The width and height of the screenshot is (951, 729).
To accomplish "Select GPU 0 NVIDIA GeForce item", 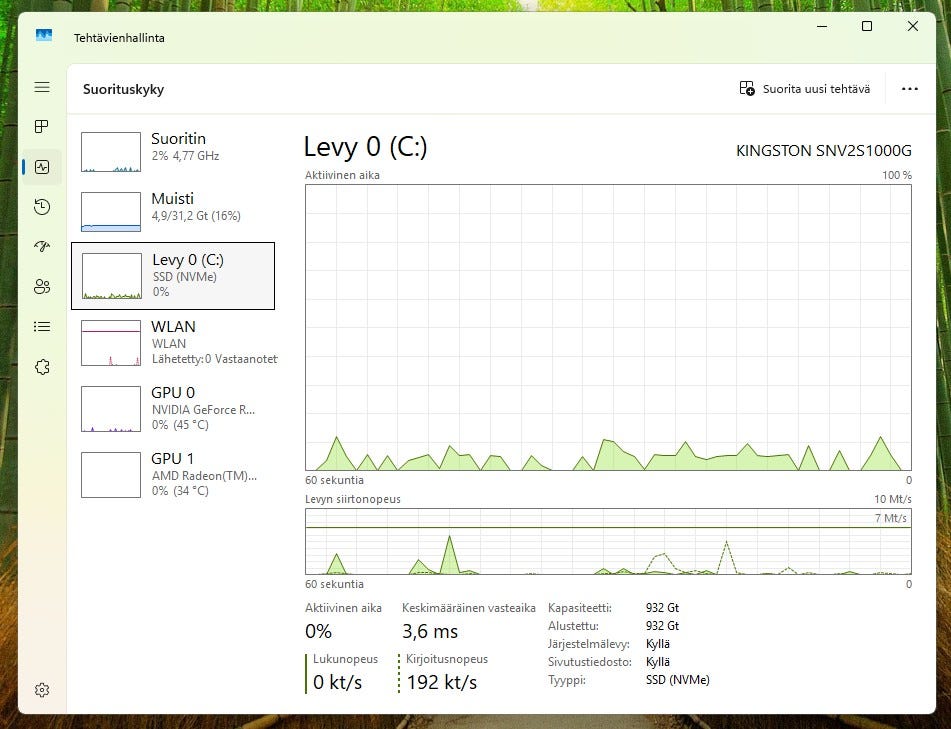I will (x=173, y=409).
